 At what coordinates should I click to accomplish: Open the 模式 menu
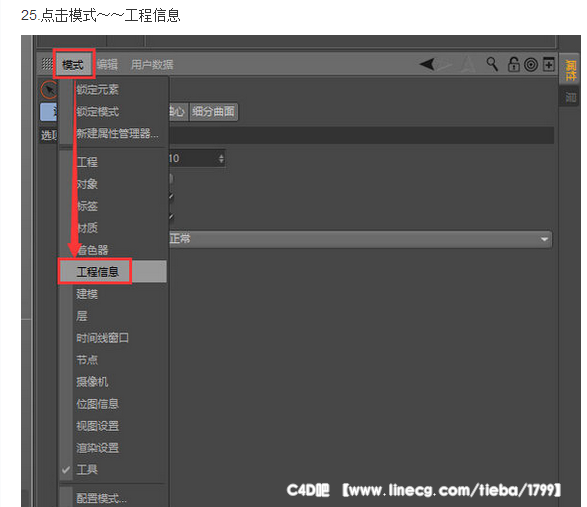pyautogui.click(x=73, y=64)
